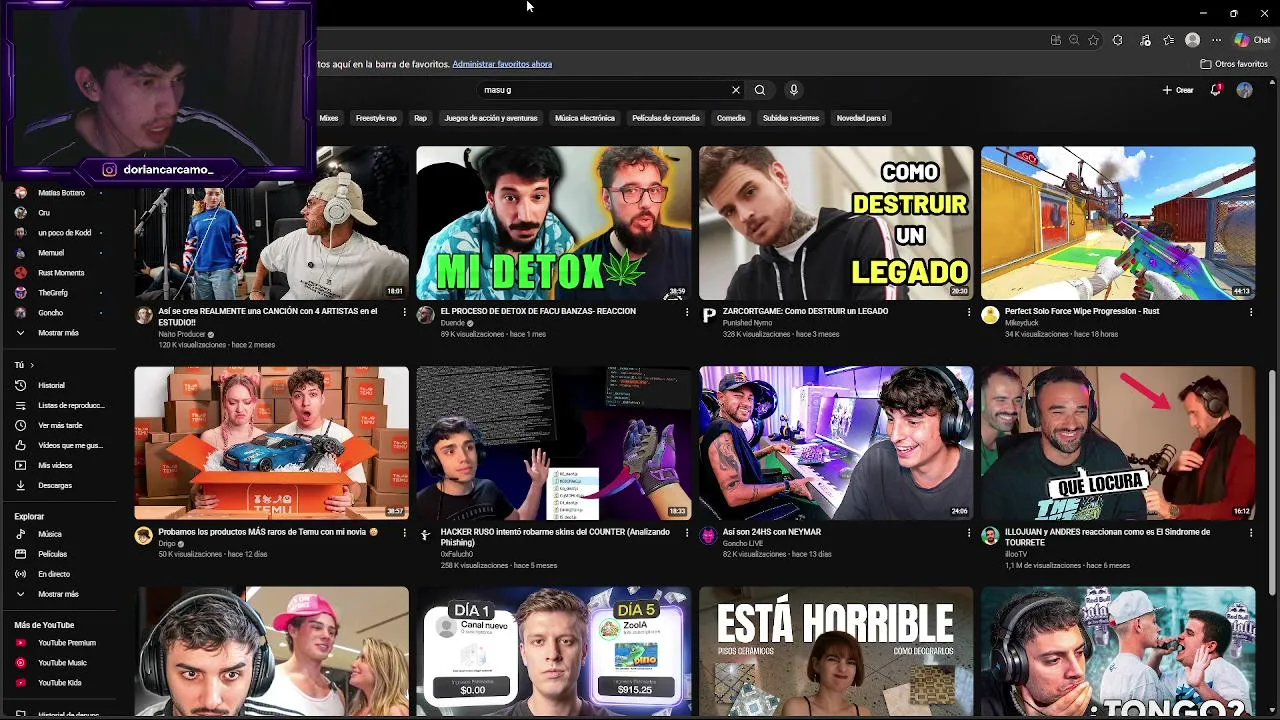
Task: Click the Crear button
Action: pyautogui.click(x=1178, y=90)
